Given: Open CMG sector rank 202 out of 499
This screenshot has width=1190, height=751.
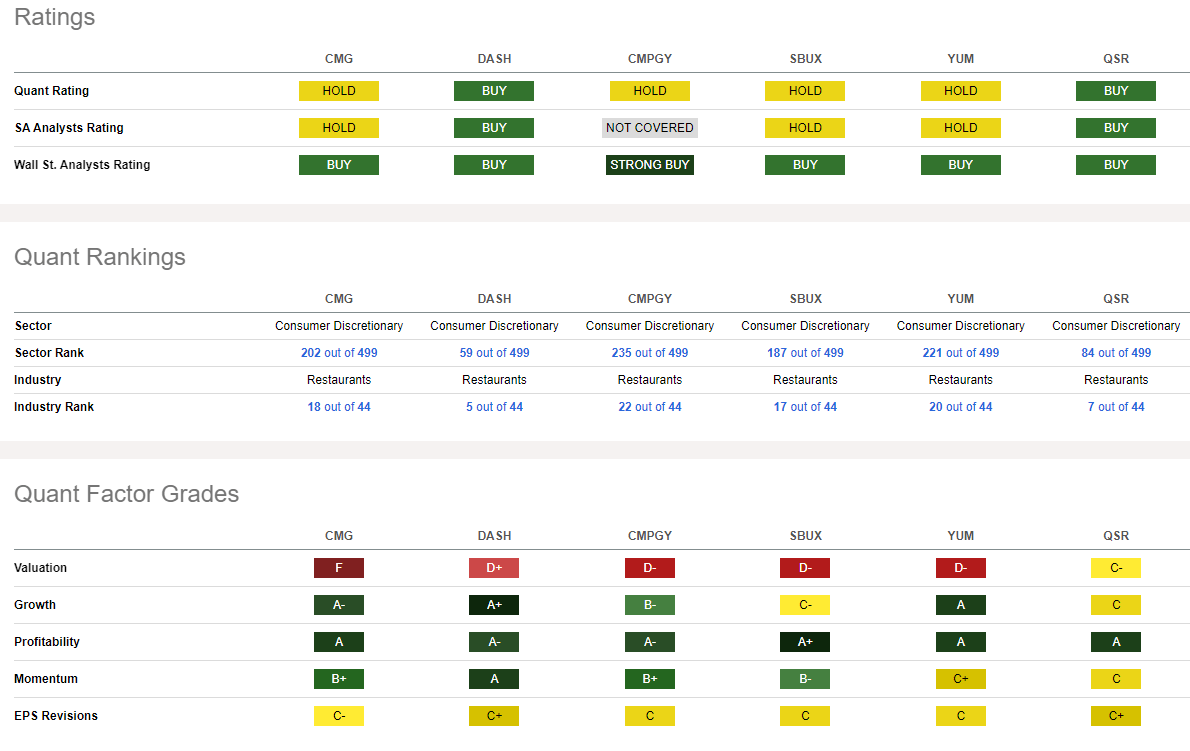Looking at the screenshot, I should 339,353.
